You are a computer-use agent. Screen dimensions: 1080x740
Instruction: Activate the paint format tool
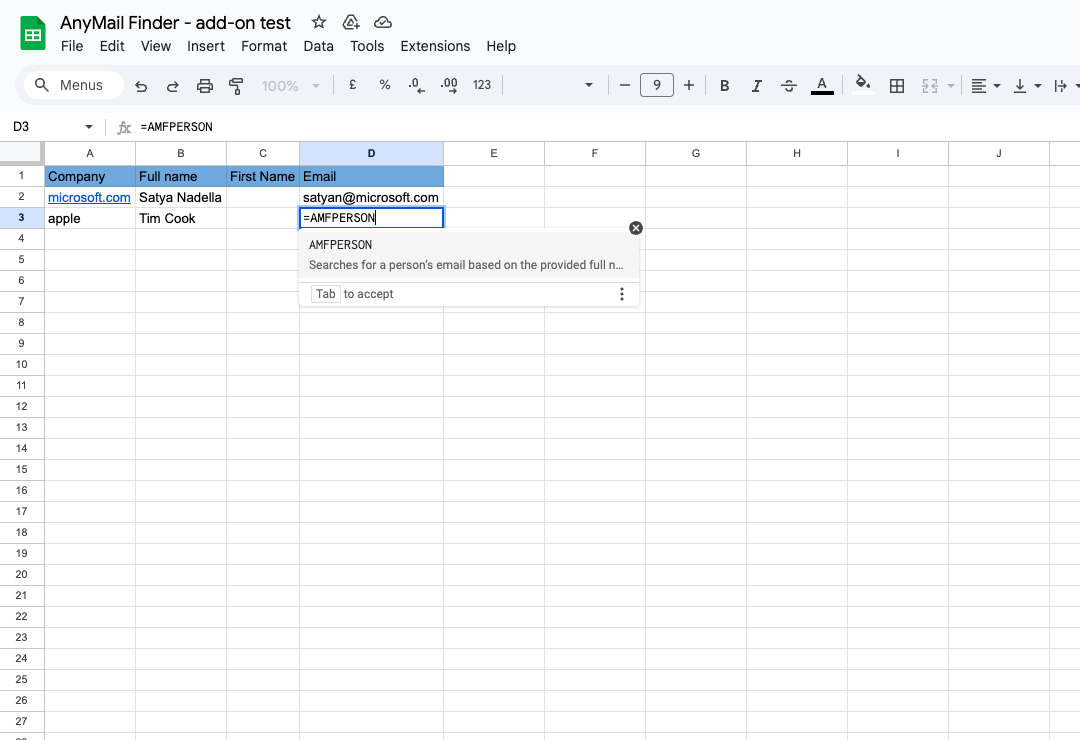[x=236, y=85]
